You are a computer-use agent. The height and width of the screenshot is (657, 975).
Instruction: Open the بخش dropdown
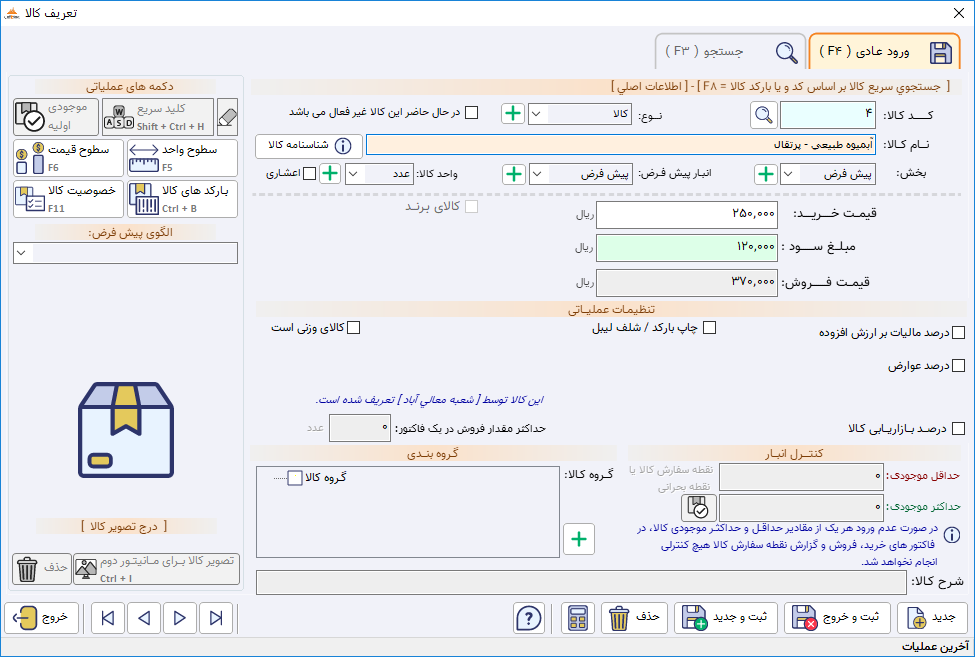[x=788, y=175]
